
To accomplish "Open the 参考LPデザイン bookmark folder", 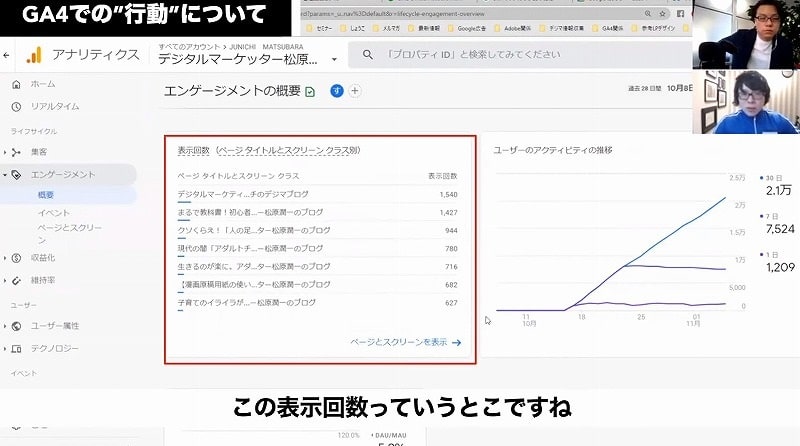I will [x=654, y=29].
